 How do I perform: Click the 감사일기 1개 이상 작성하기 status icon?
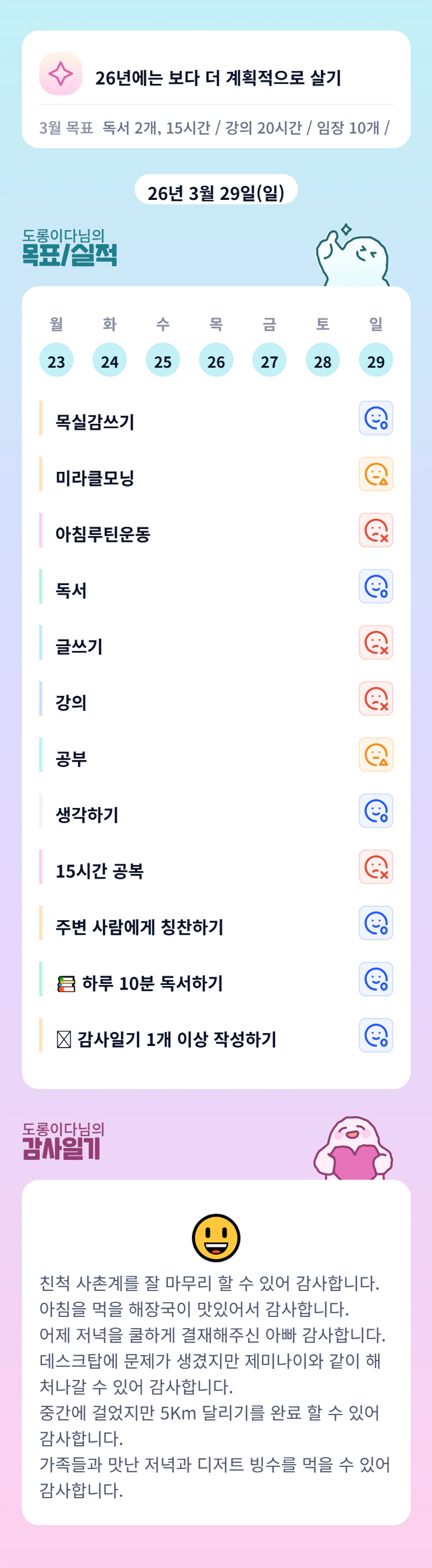[x=376, y=1036]
